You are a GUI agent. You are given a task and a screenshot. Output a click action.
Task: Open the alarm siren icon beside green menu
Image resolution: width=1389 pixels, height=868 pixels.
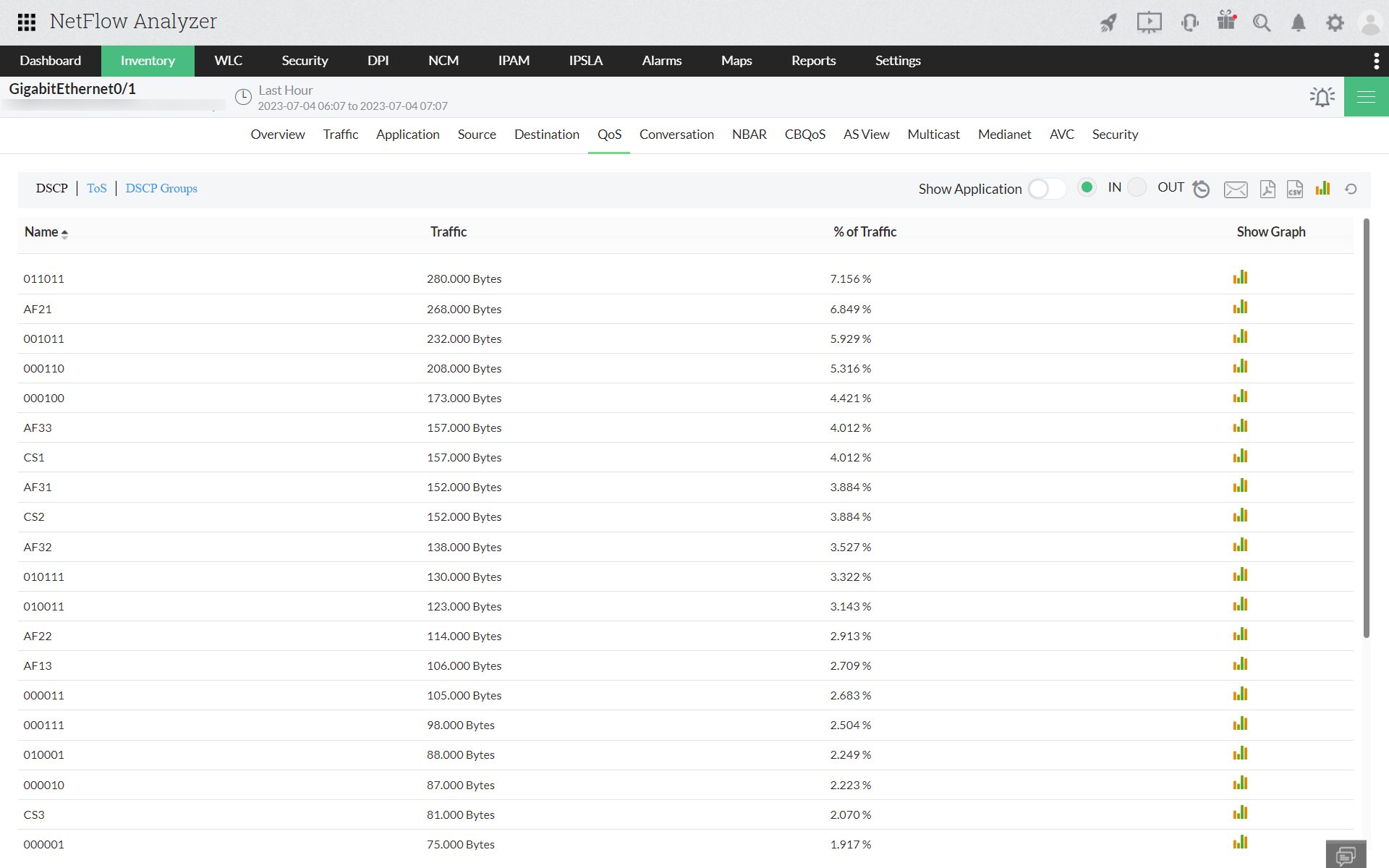pos(1322,96)
